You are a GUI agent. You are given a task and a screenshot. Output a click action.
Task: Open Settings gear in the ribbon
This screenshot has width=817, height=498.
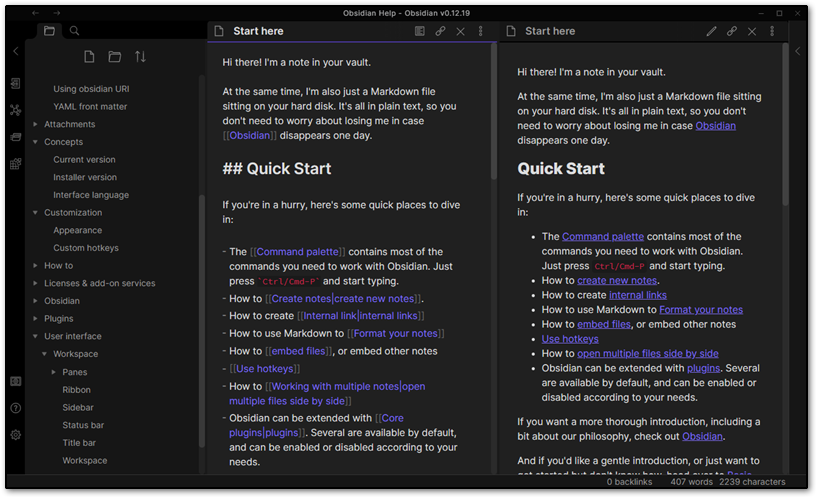click(15, 435)
